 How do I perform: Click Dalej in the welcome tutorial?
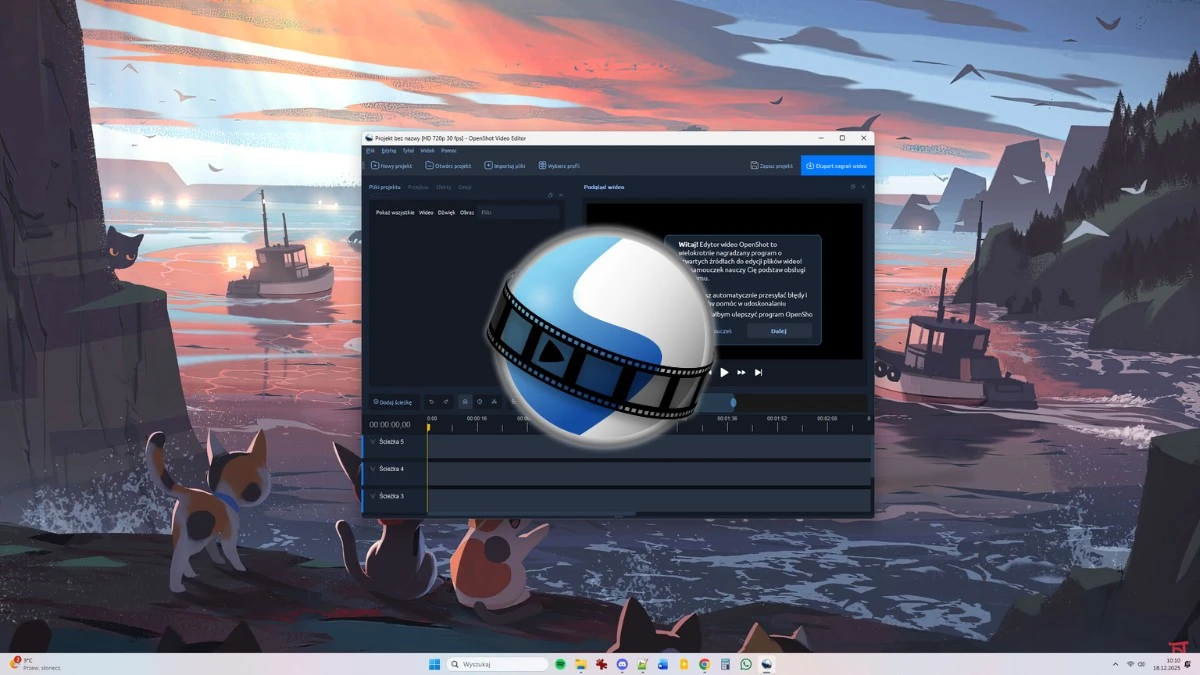point(778,331)
